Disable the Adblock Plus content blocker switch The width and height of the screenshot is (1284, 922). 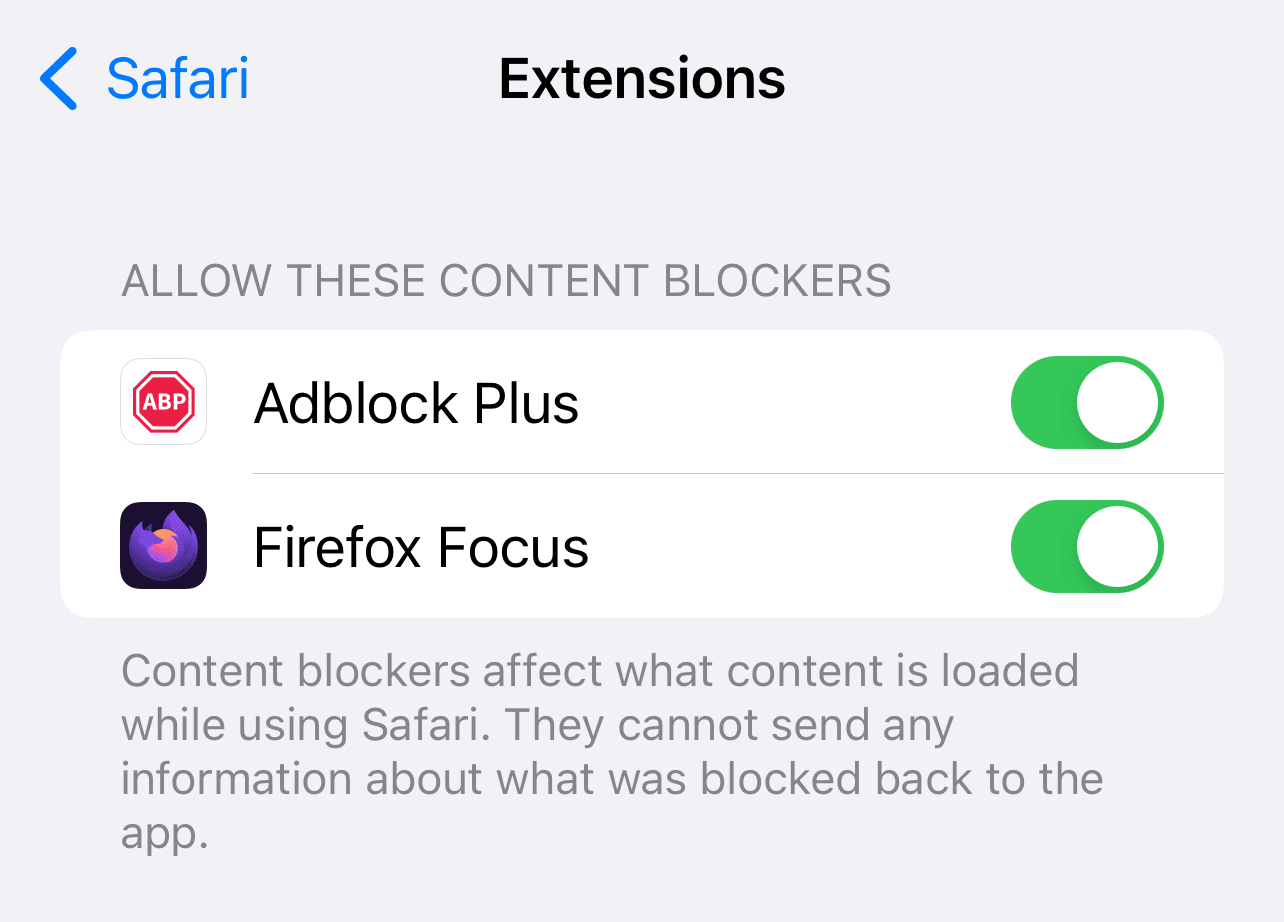tap(1088, 402)
